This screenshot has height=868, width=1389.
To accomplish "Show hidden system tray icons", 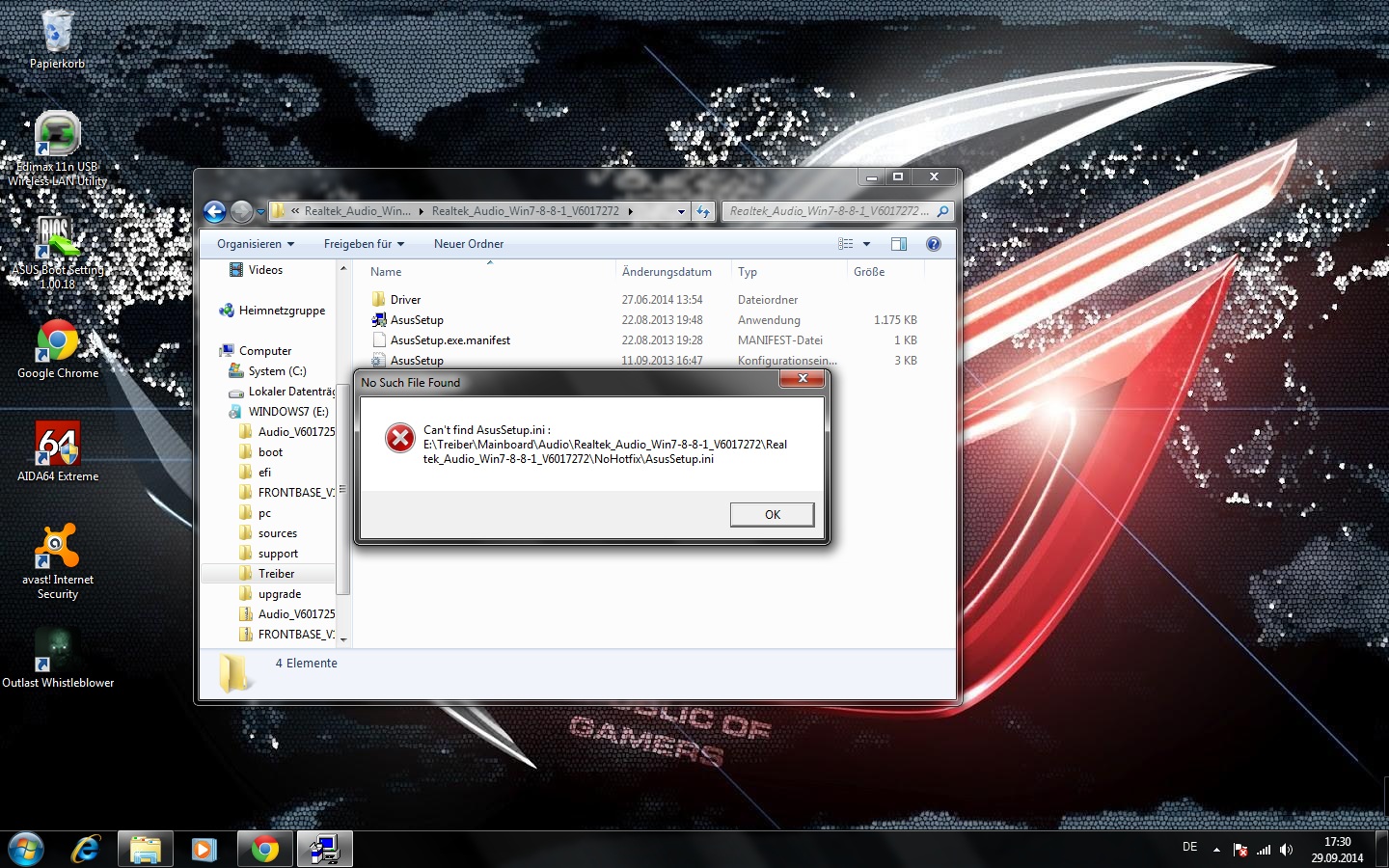I will (1216, 850).
